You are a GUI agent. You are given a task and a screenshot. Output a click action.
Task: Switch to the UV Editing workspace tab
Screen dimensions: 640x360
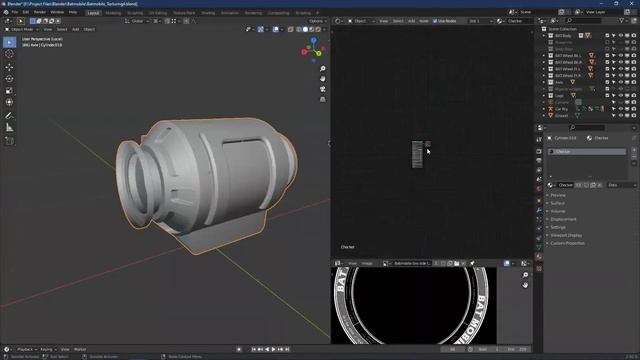click(x=158, y=13)
